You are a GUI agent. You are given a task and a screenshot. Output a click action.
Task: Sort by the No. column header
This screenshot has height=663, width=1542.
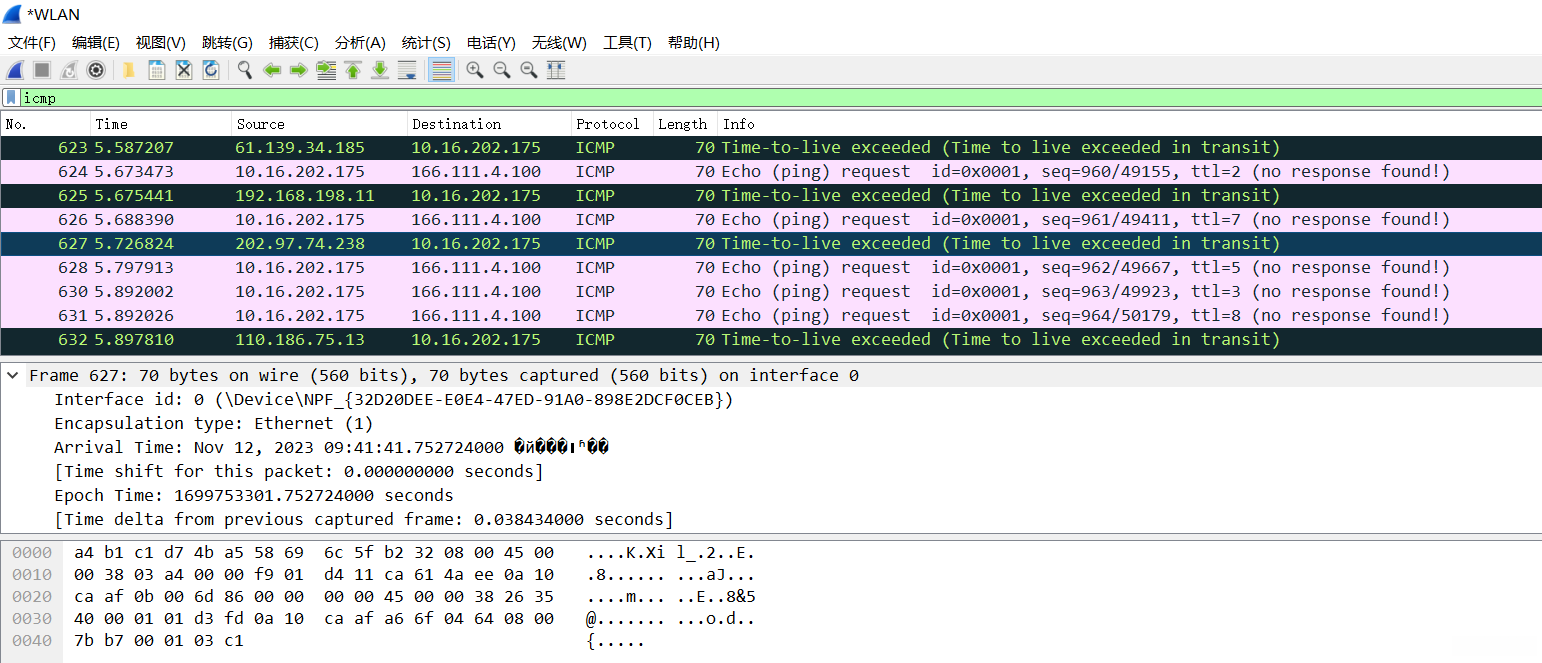click(45, 124)
